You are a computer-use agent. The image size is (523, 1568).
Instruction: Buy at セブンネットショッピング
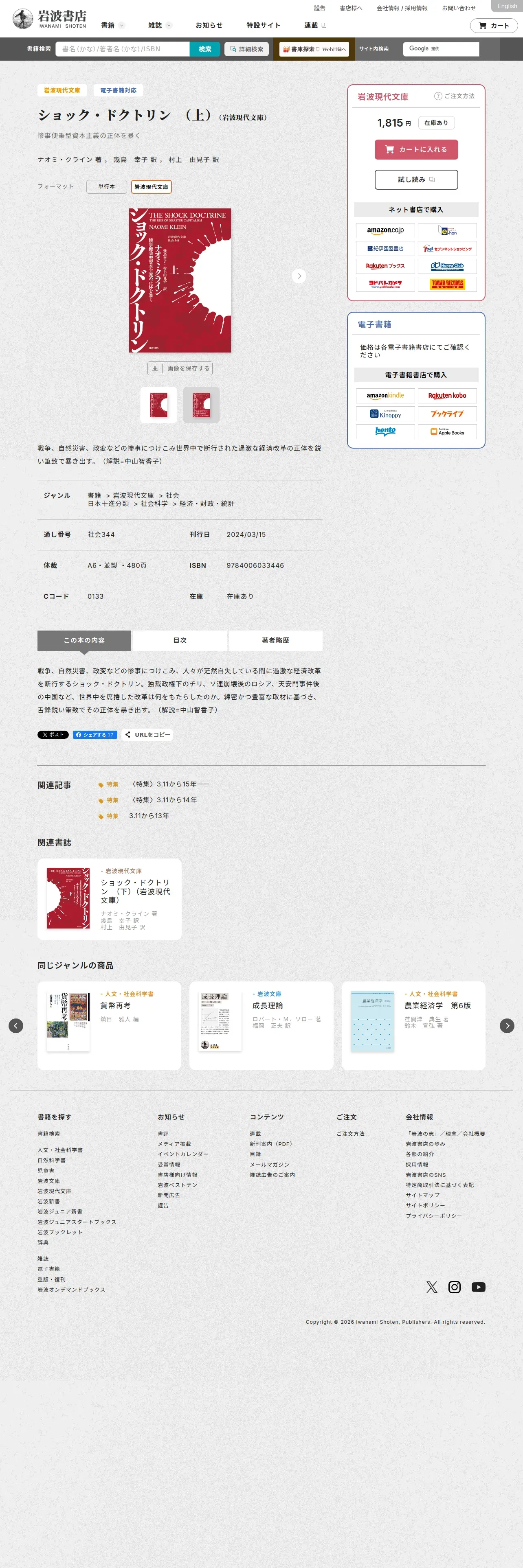[x=447, y=248]
